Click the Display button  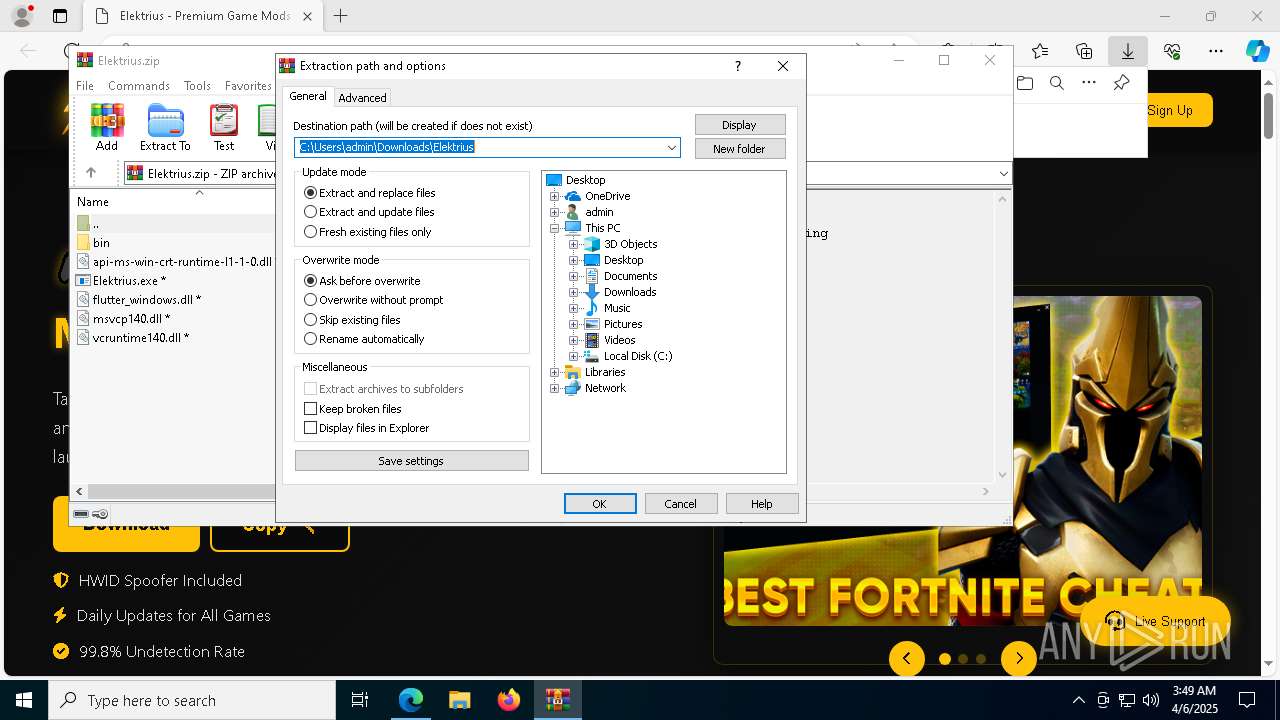[x=740, y=125]
